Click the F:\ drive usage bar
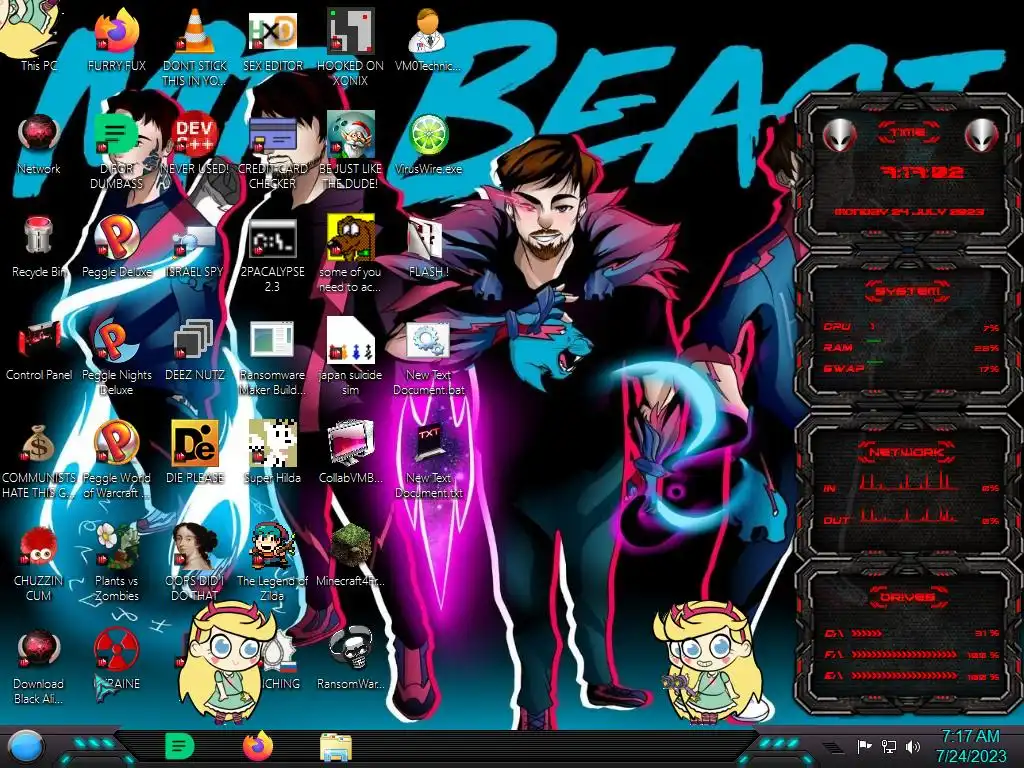Viewport: 1024px width, 768px height. coord(904,654)
